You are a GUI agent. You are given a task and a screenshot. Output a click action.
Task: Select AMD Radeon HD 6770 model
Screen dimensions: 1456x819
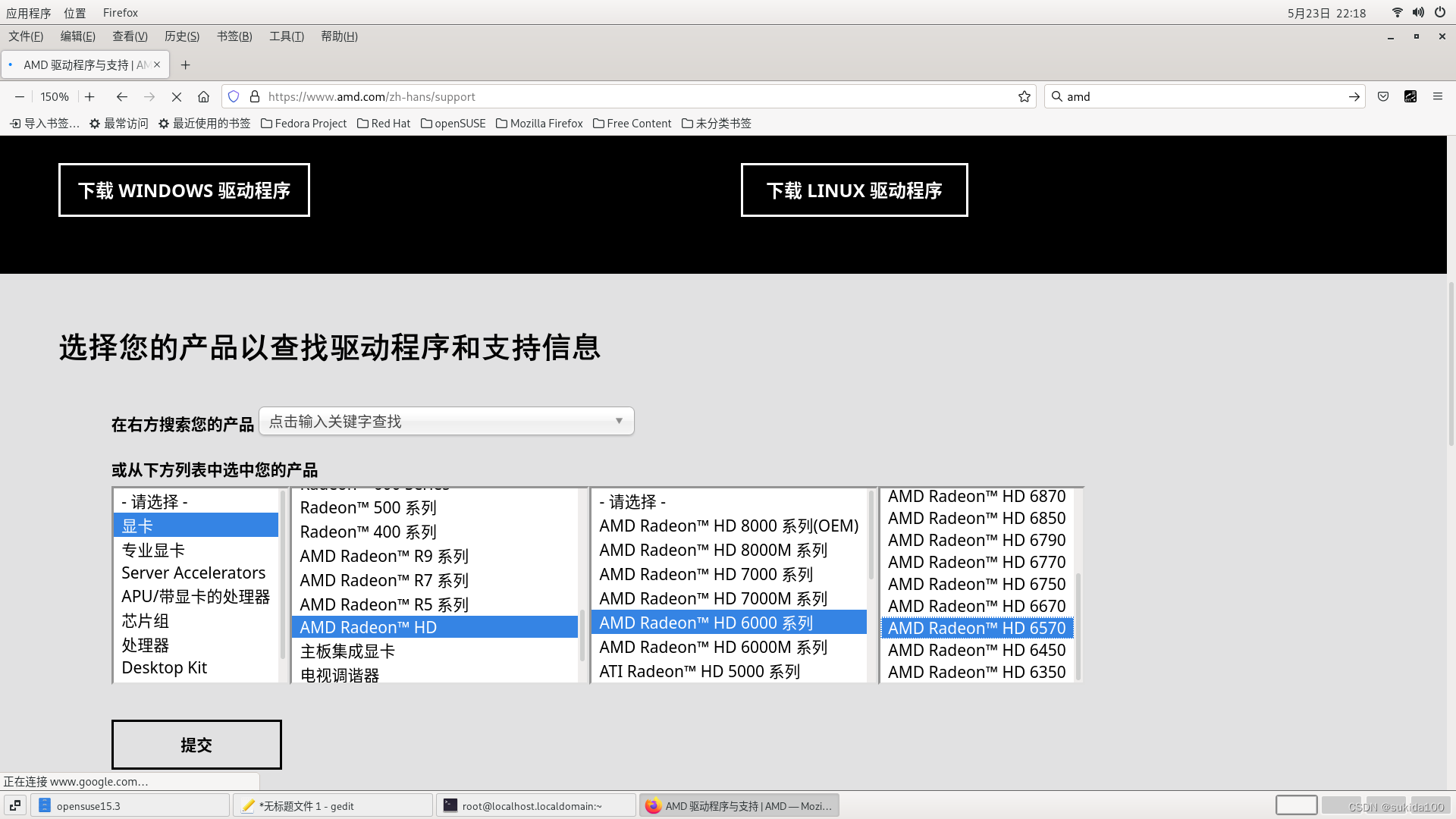[x=977, y=563]
